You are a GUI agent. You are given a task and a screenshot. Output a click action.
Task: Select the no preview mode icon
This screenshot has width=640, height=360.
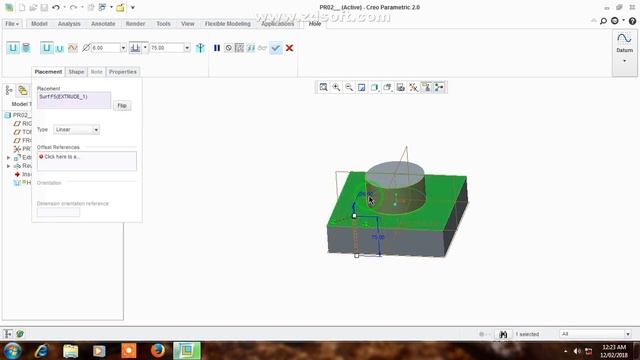tap(229, 48)
